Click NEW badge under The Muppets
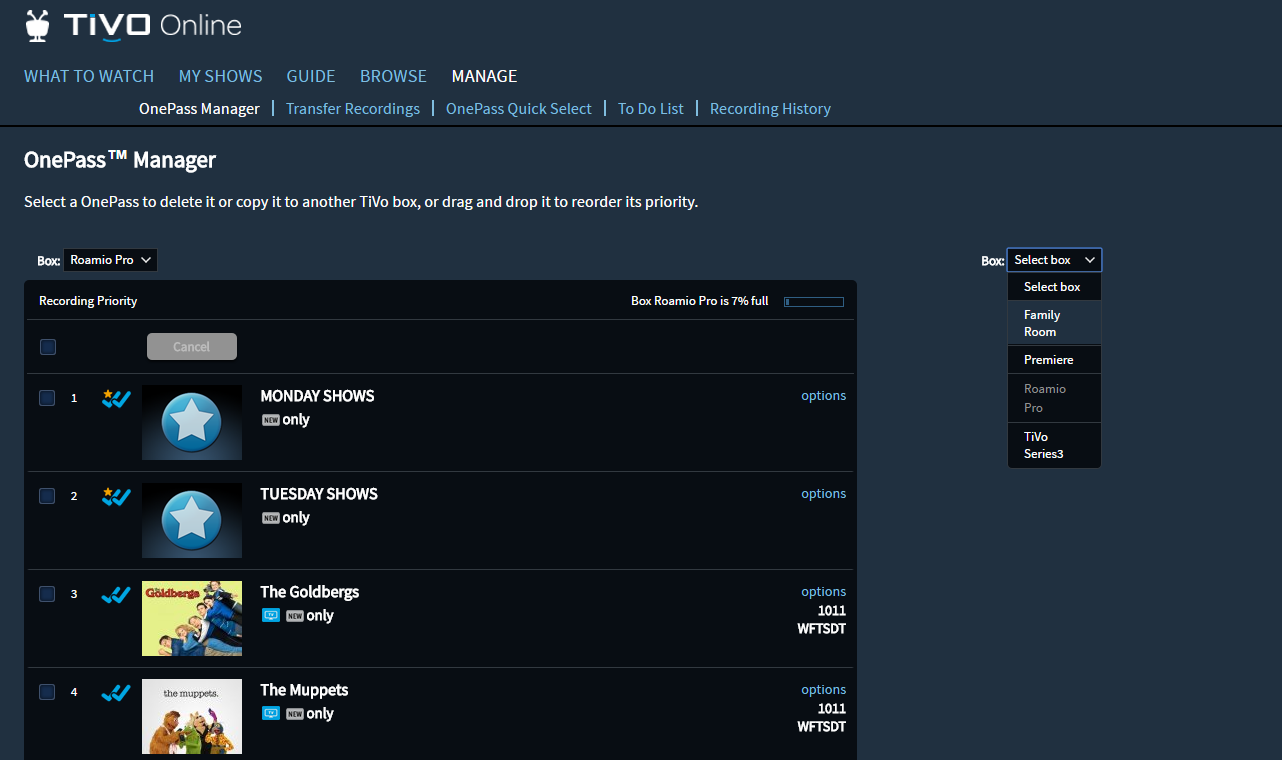The image size is (1282, 760). pyautogui.click(x=294, y=714)
